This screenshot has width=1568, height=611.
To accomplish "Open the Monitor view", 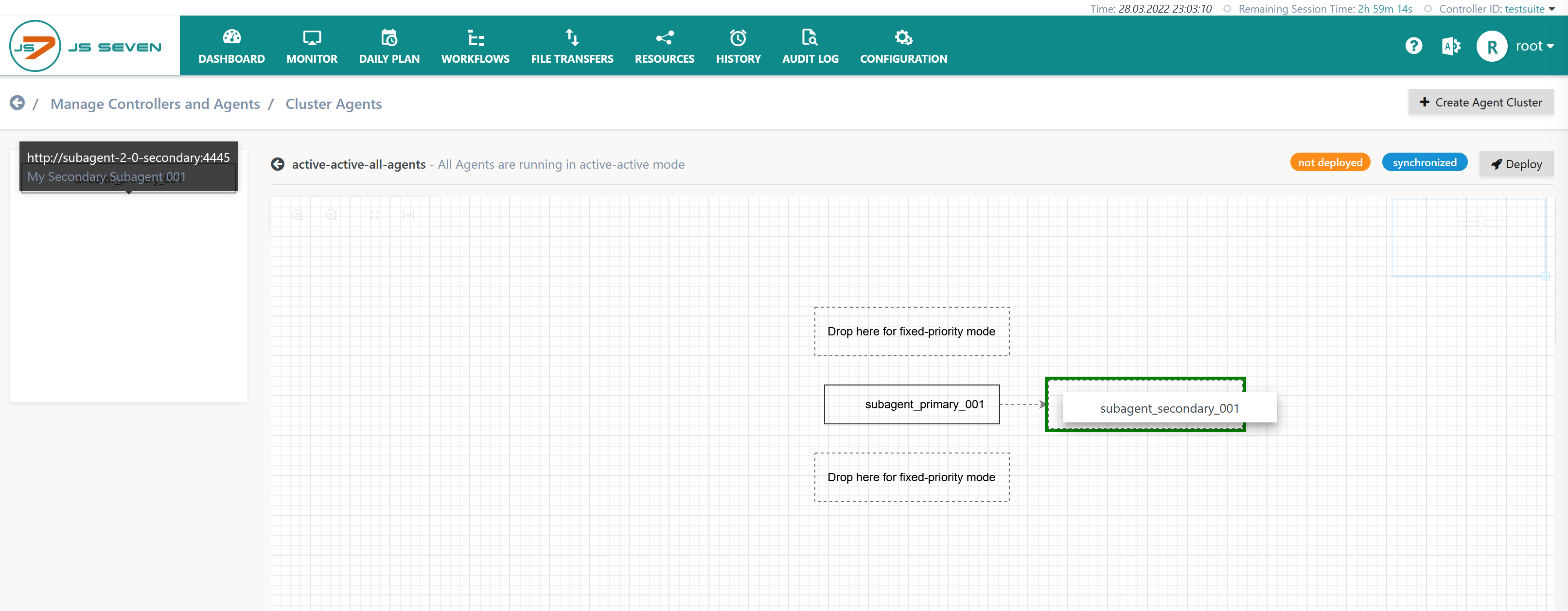I will [x=312, y=46].
